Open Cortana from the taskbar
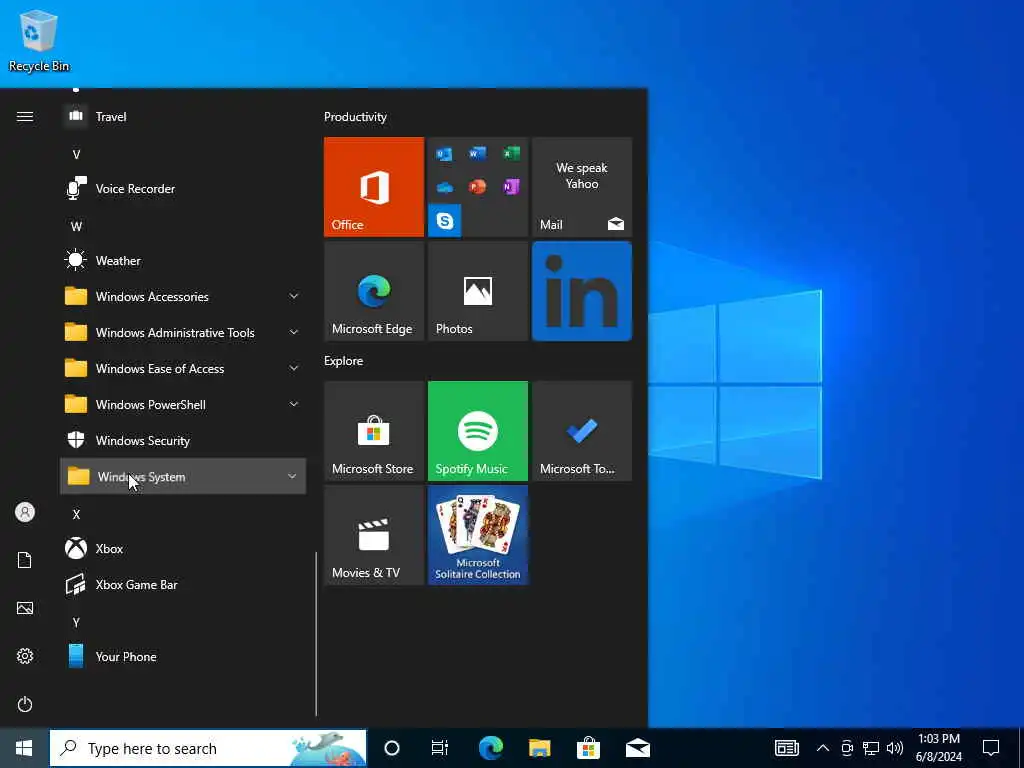The width and height of the screenshot is (1024, 768). pos(392,748)
